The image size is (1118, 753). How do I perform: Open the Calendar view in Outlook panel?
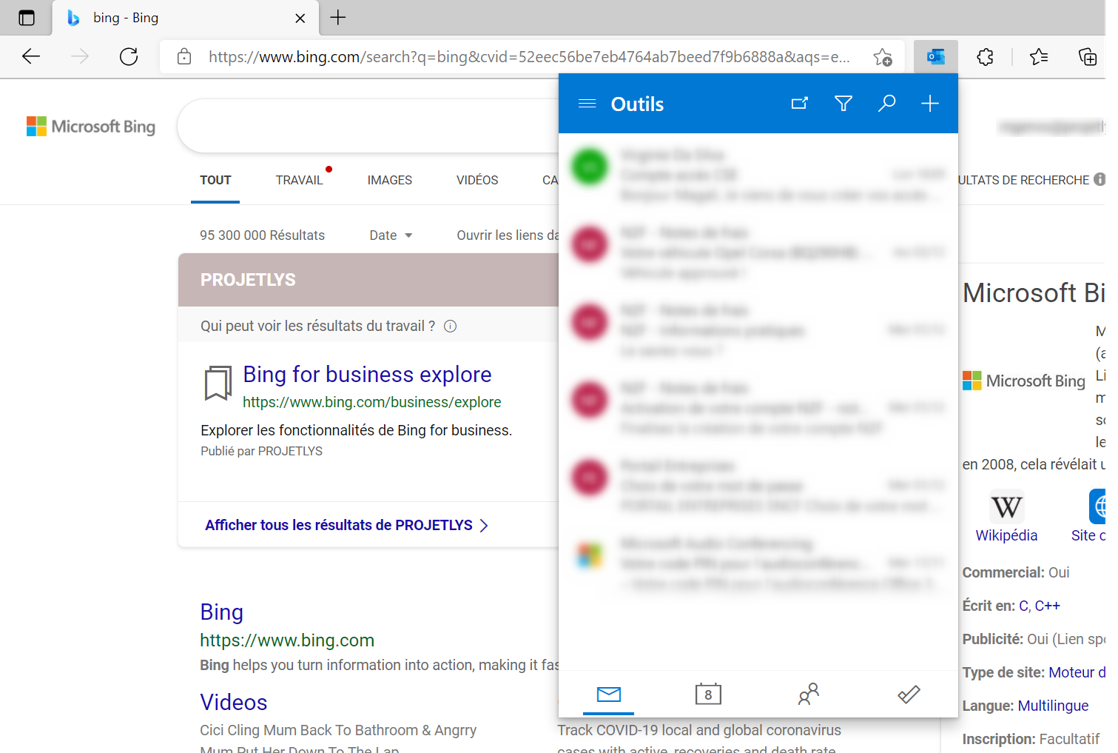click(x=708, y=694)
